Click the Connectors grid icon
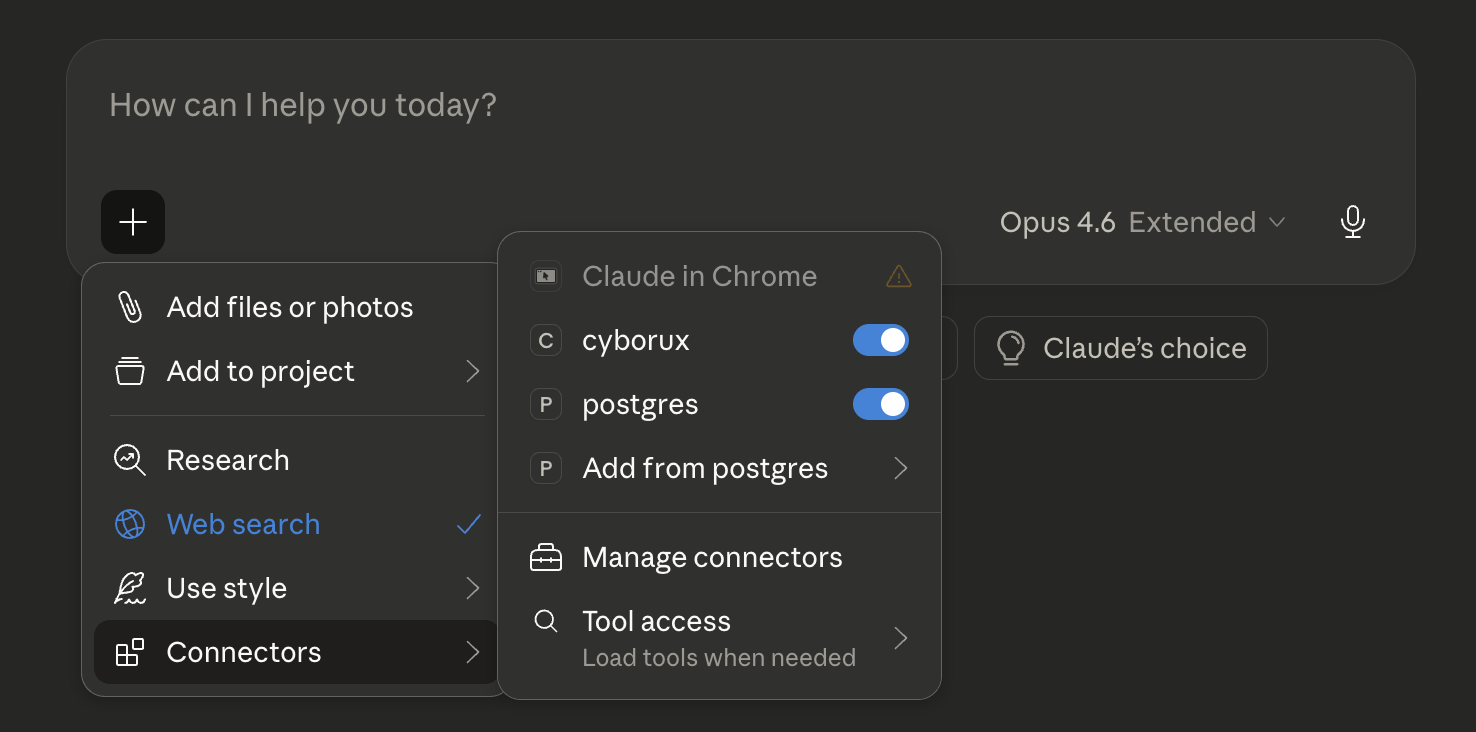Viewport: 1476px width, 732px height. click(130, 652)
